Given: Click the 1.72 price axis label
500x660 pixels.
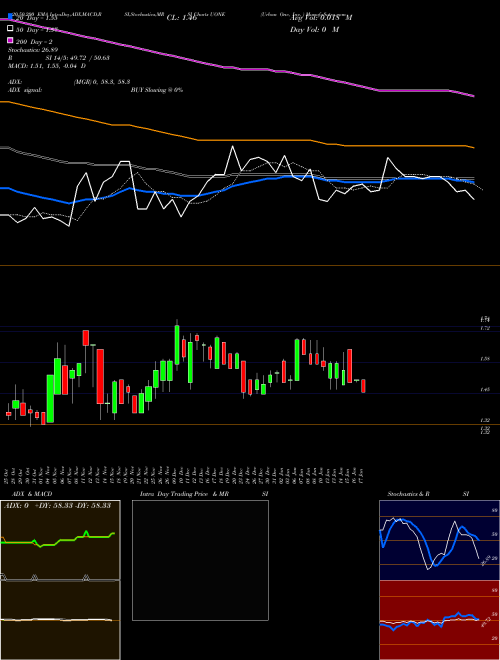Looking at the screenshot, I should [485, 328].
